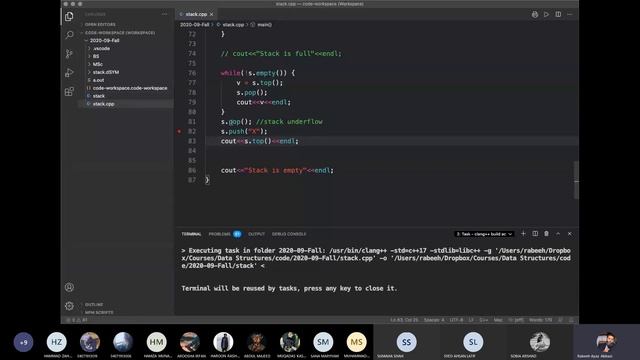640x360 pixels.
Task: Click main() in the breadcrumb
Action: pos(264,25)
